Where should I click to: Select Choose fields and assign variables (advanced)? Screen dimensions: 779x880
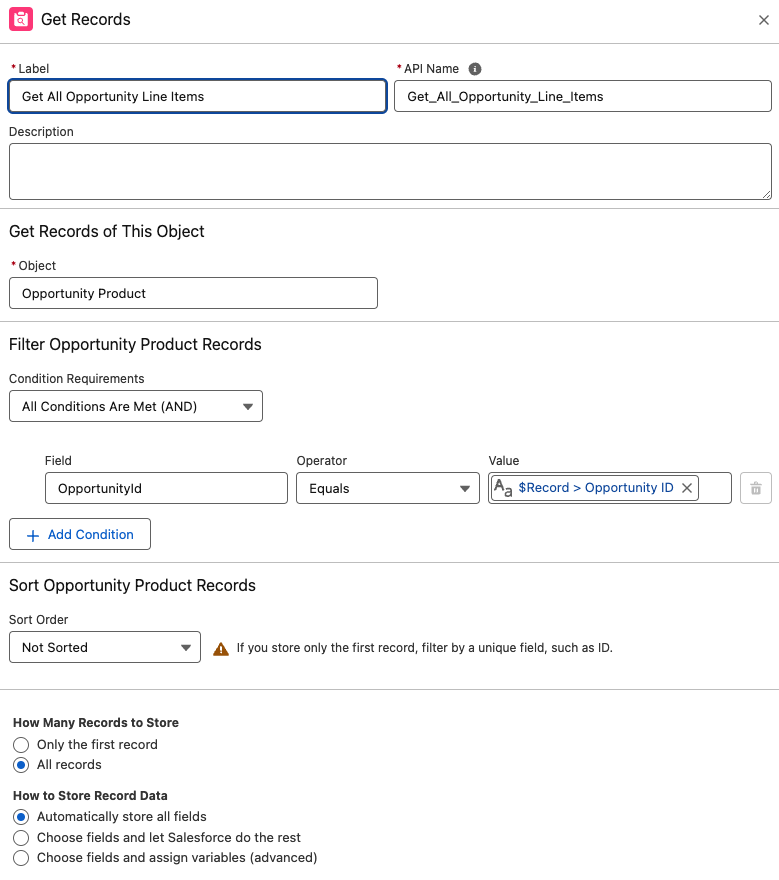point(21,858)
